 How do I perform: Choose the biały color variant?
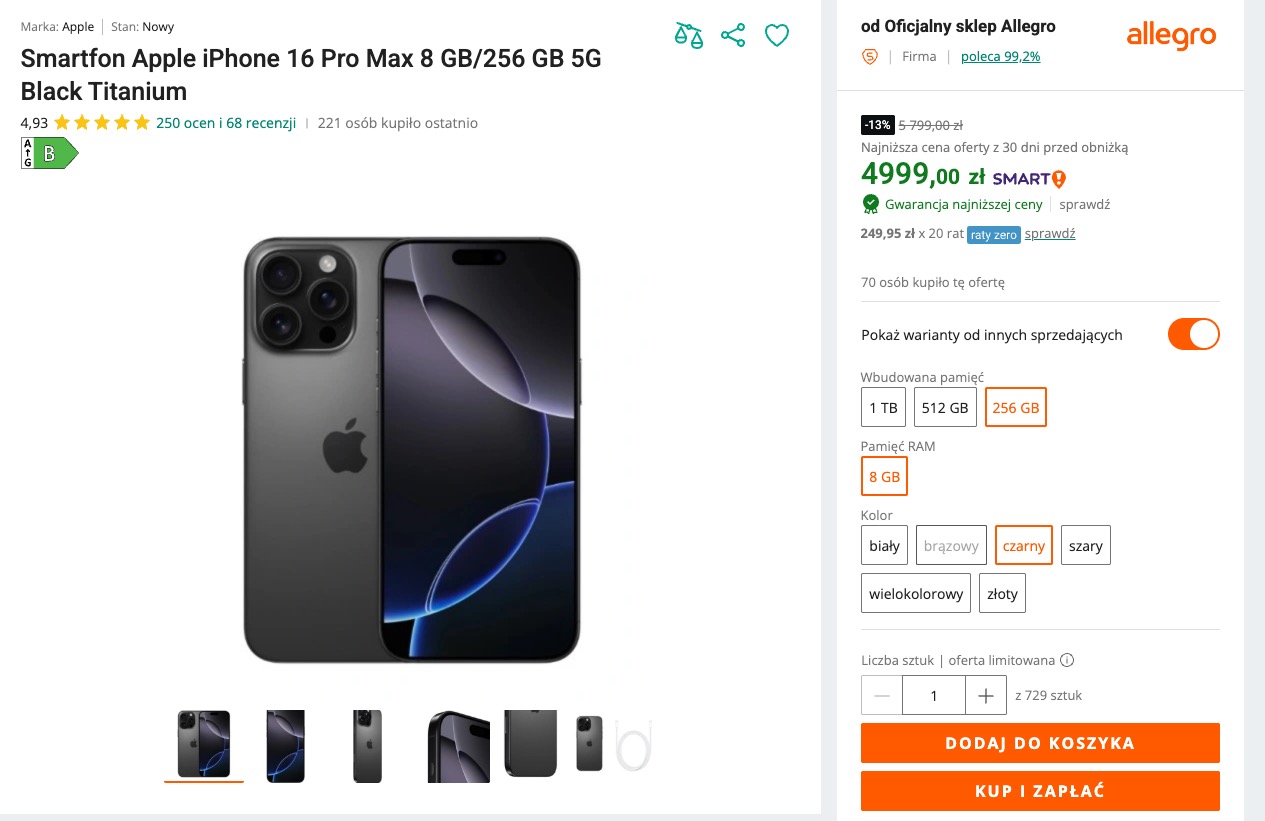pos(884,545)
